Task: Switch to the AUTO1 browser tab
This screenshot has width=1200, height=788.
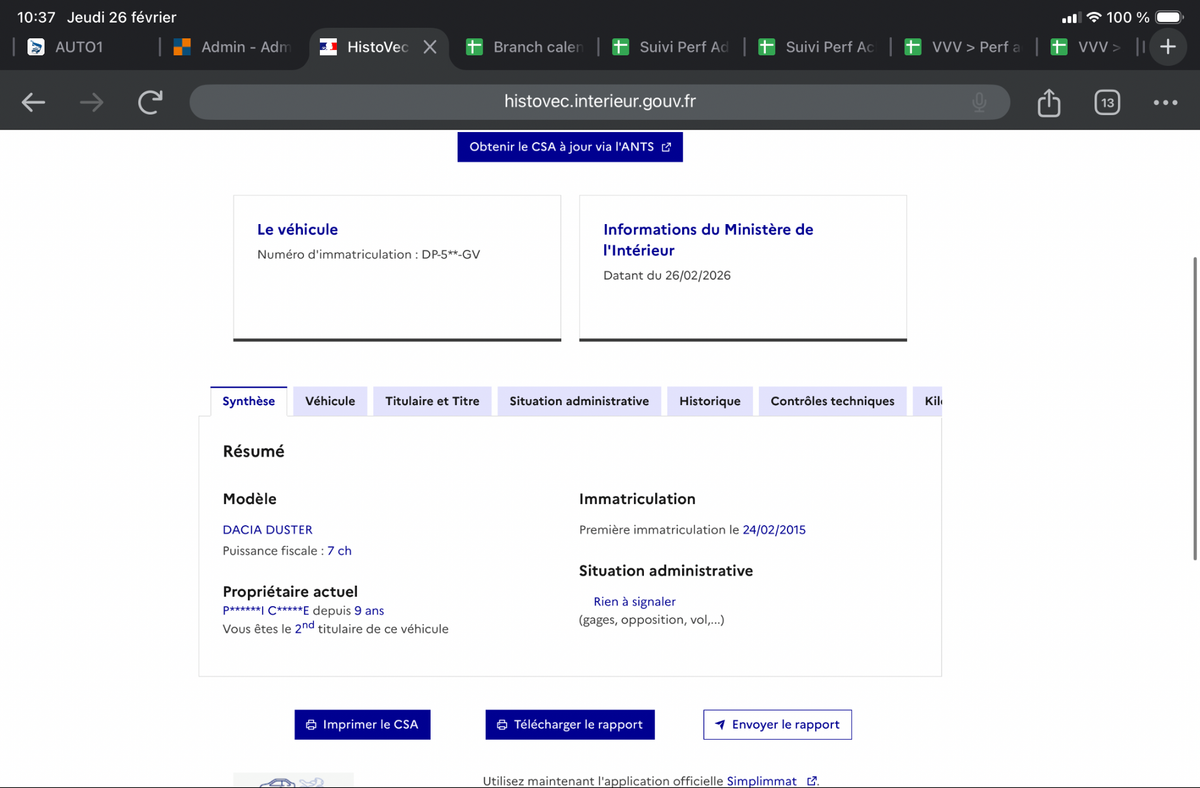Action: [80, 47]
